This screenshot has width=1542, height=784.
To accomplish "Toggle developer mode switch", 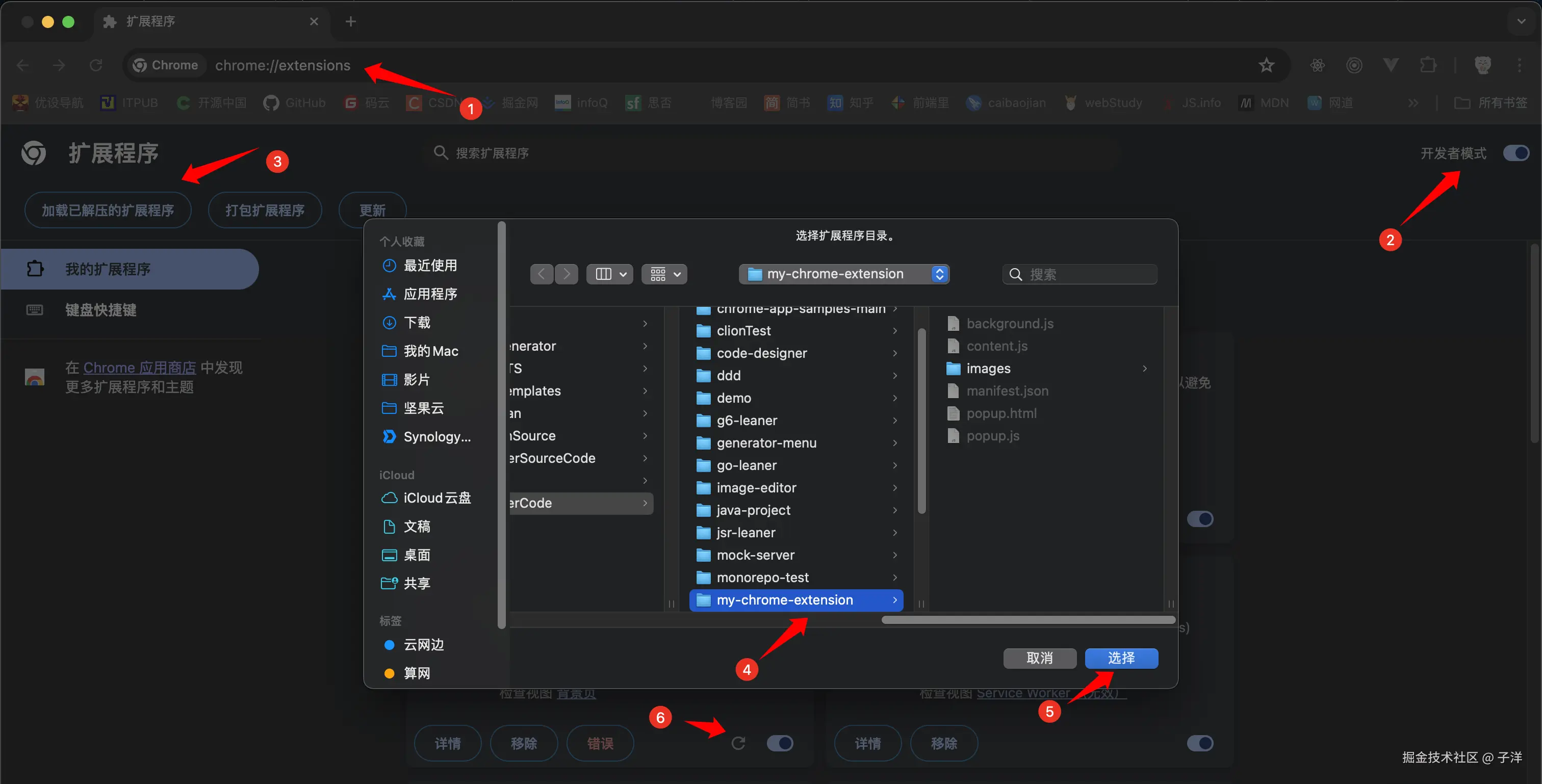I will [1515, 153].
